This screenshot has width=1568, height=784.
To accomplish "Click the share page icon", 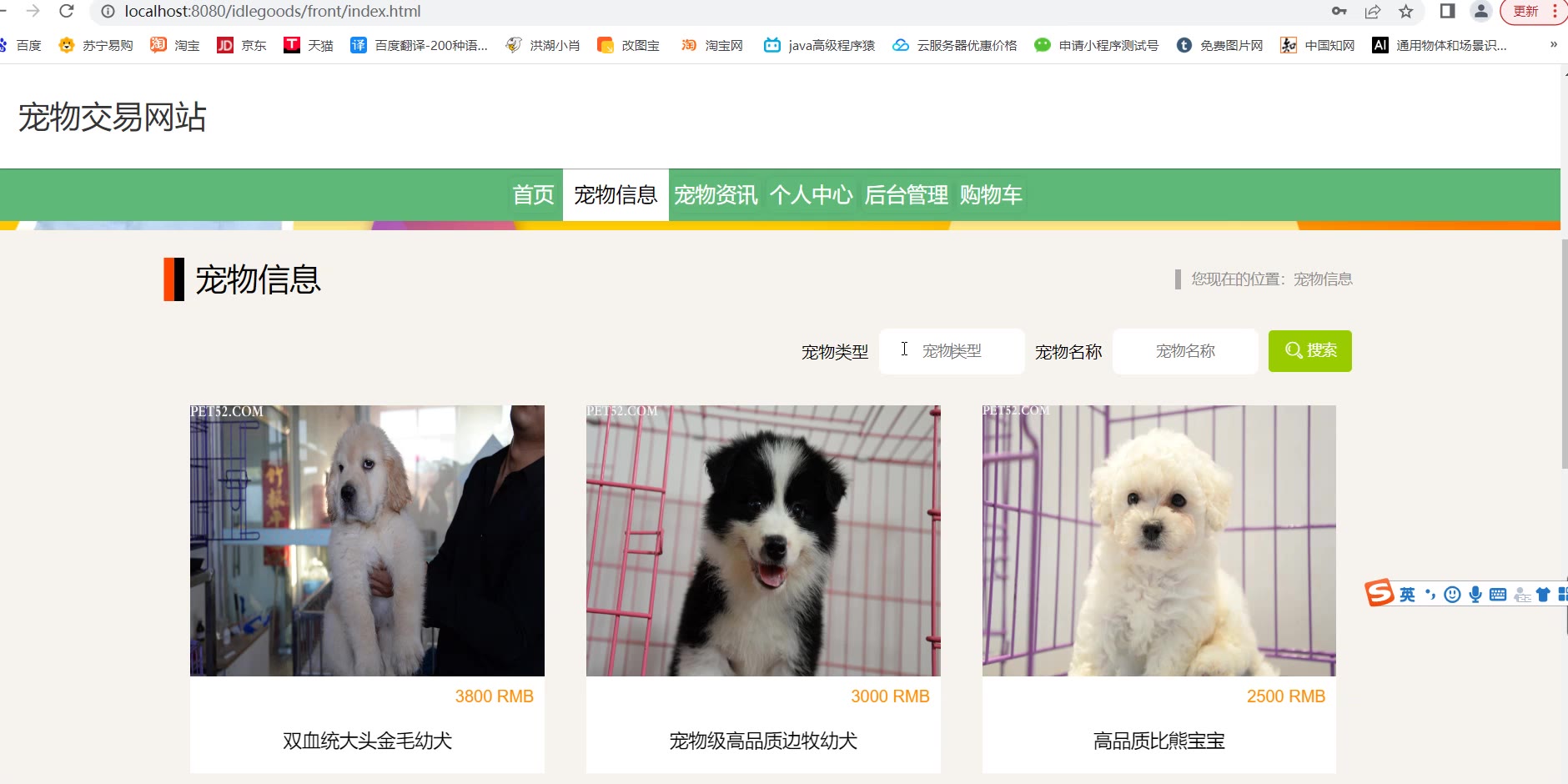I will 1373,11.
